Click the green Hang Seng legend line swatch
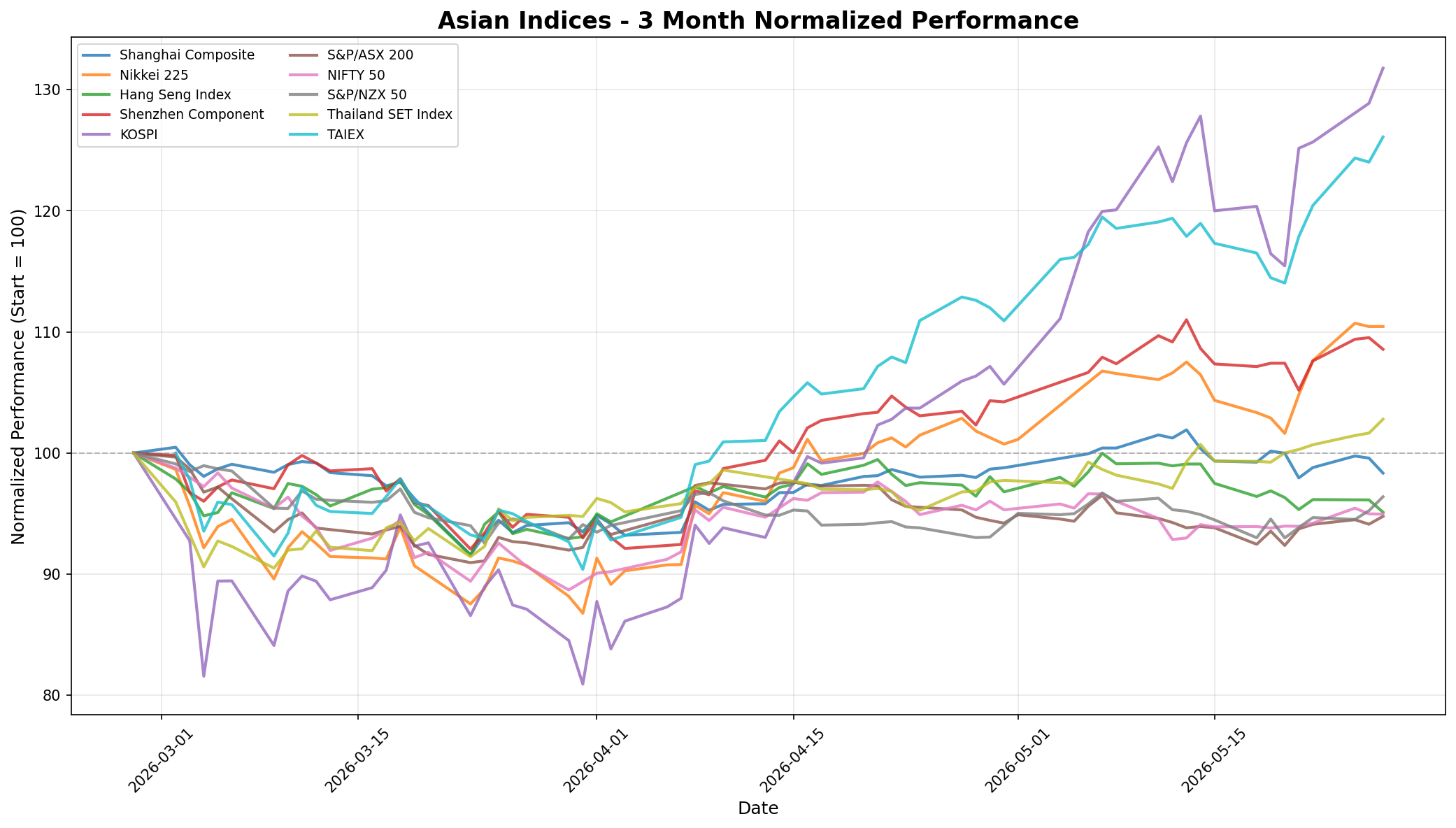This screenshot has width=1456, height=828. coord(96,94)
